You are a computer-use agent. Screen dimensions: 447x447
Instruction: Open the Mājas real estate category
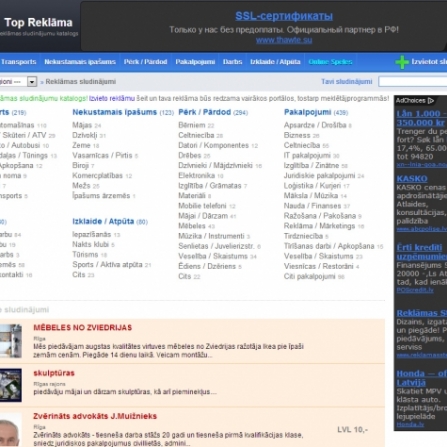82,125
